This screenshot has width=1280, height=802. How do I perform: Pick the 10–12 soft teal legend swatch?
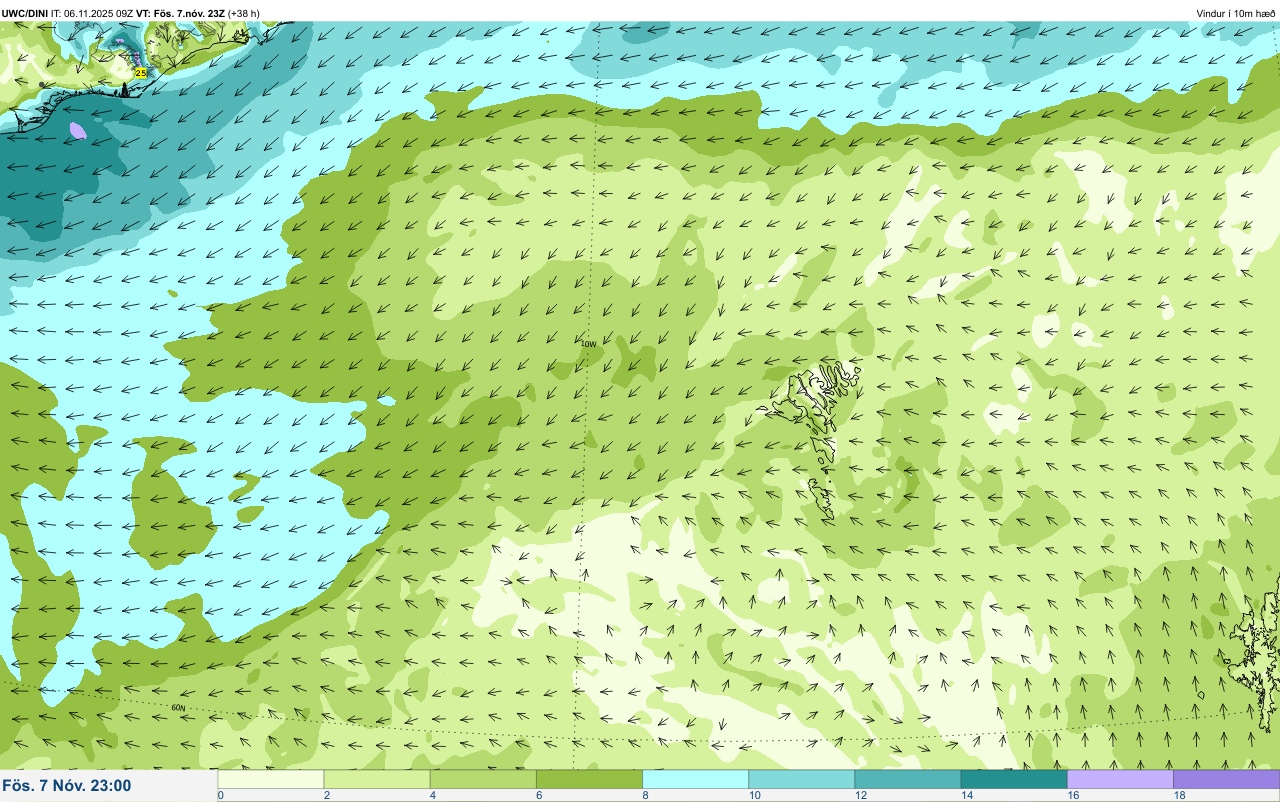[x=801, y=779]
